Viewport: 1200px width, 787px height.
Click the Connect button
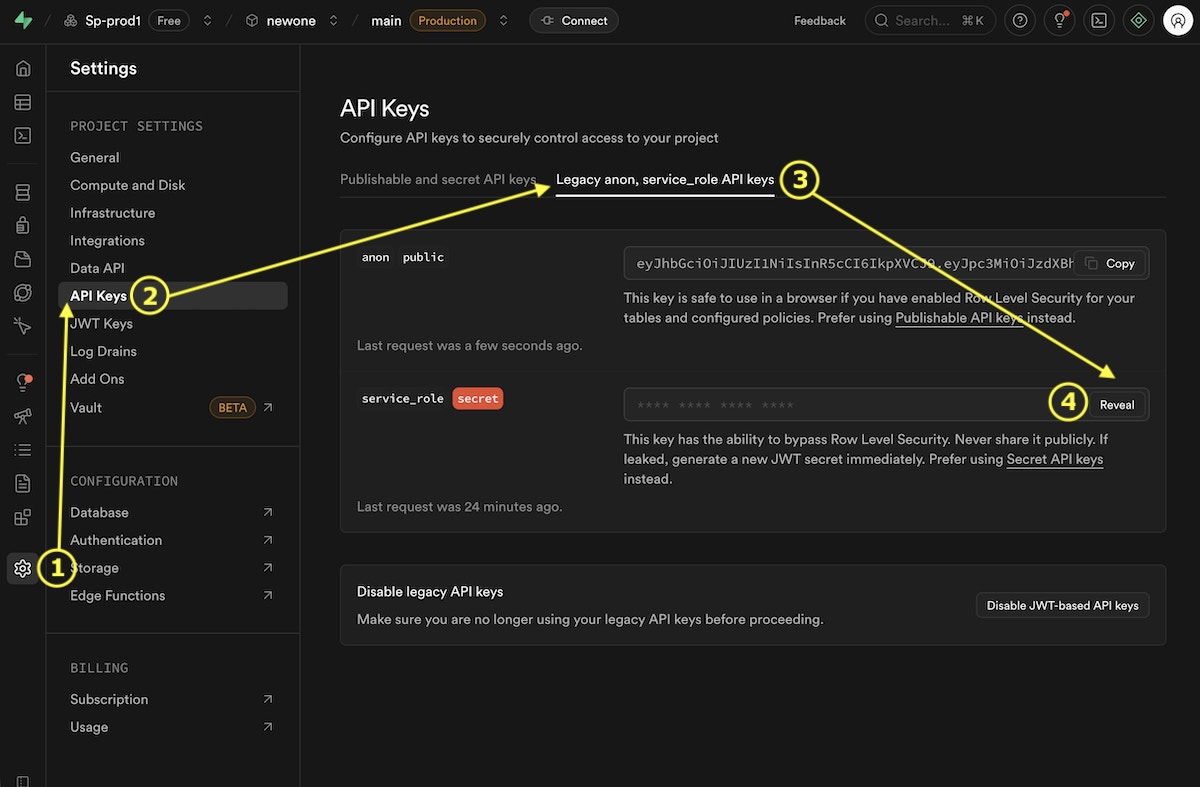[x=574, y=21]
